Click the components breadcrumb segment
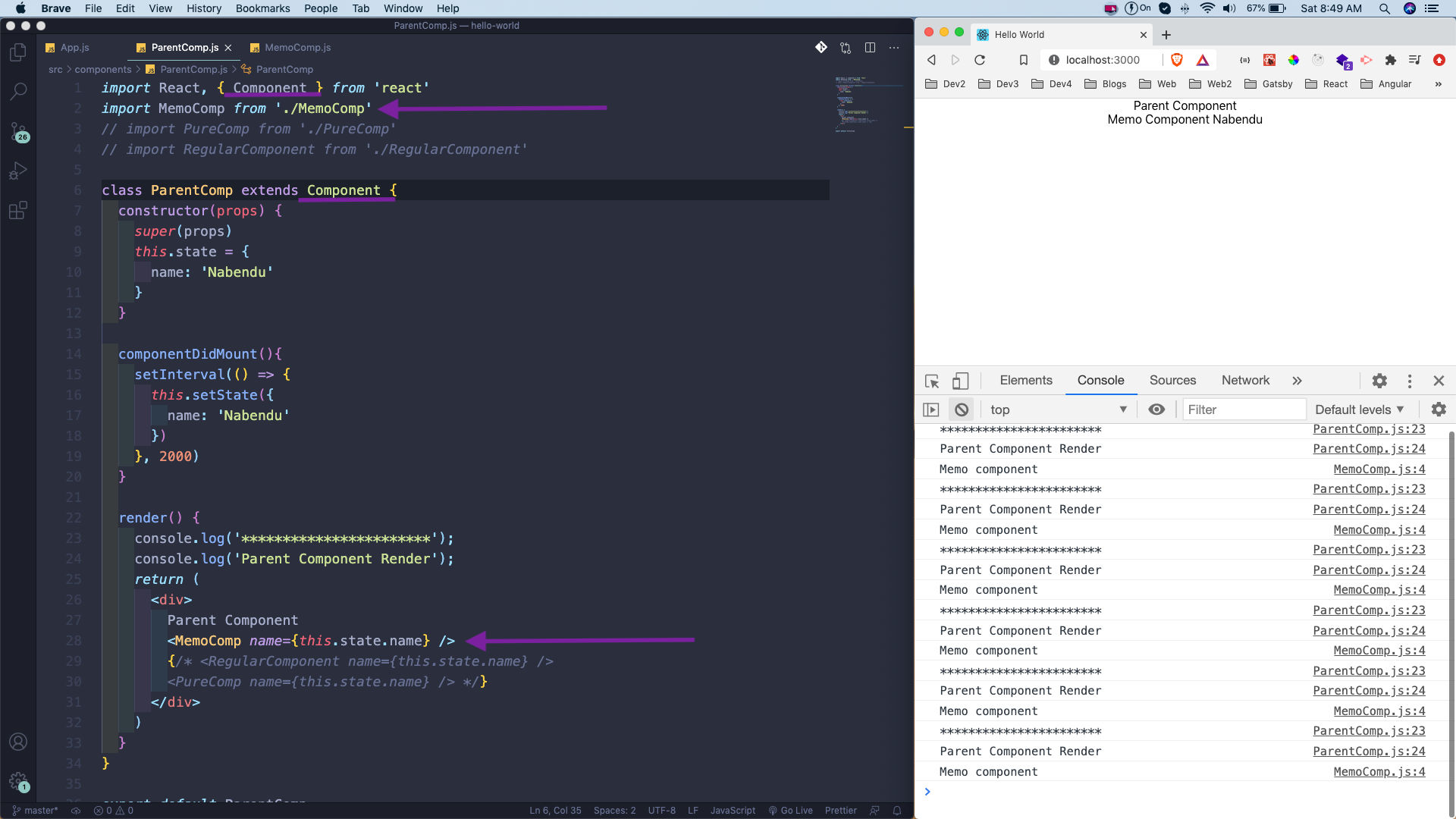 [x=103, y=69]
